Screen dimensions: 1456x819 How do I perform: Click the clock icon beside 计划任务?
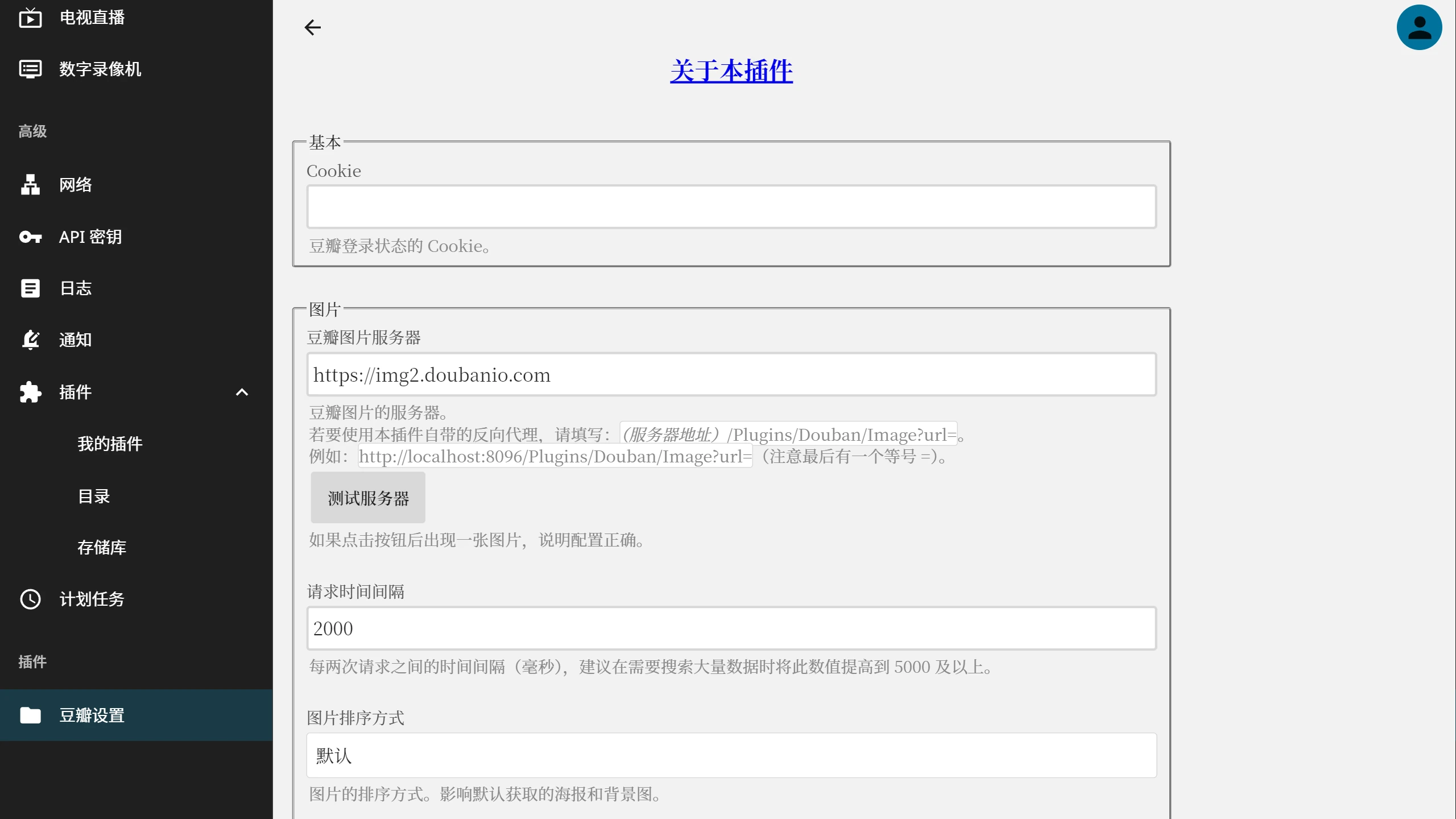click(x=30, y=599)
